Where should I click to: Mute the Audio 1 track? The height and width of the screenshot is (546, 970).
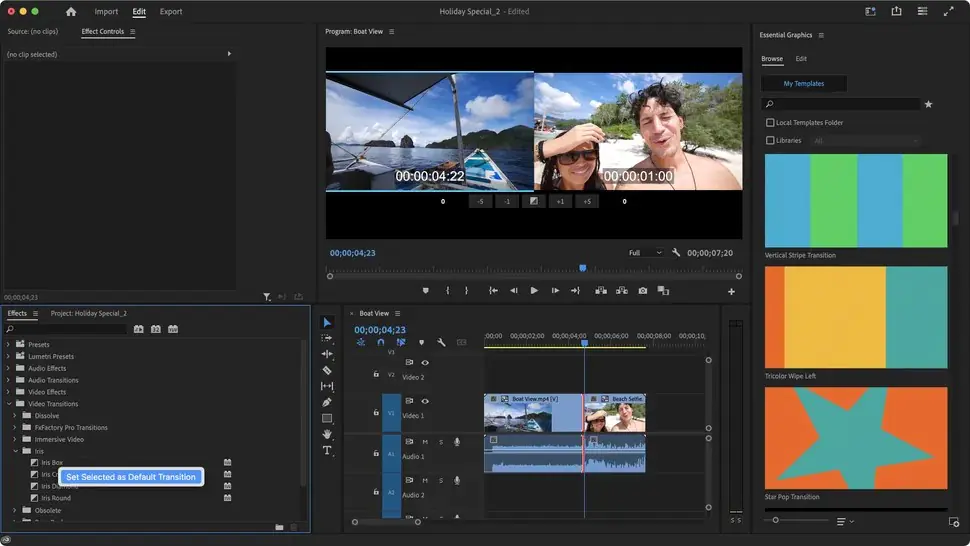pyautogui.click(x=425, y=441)
